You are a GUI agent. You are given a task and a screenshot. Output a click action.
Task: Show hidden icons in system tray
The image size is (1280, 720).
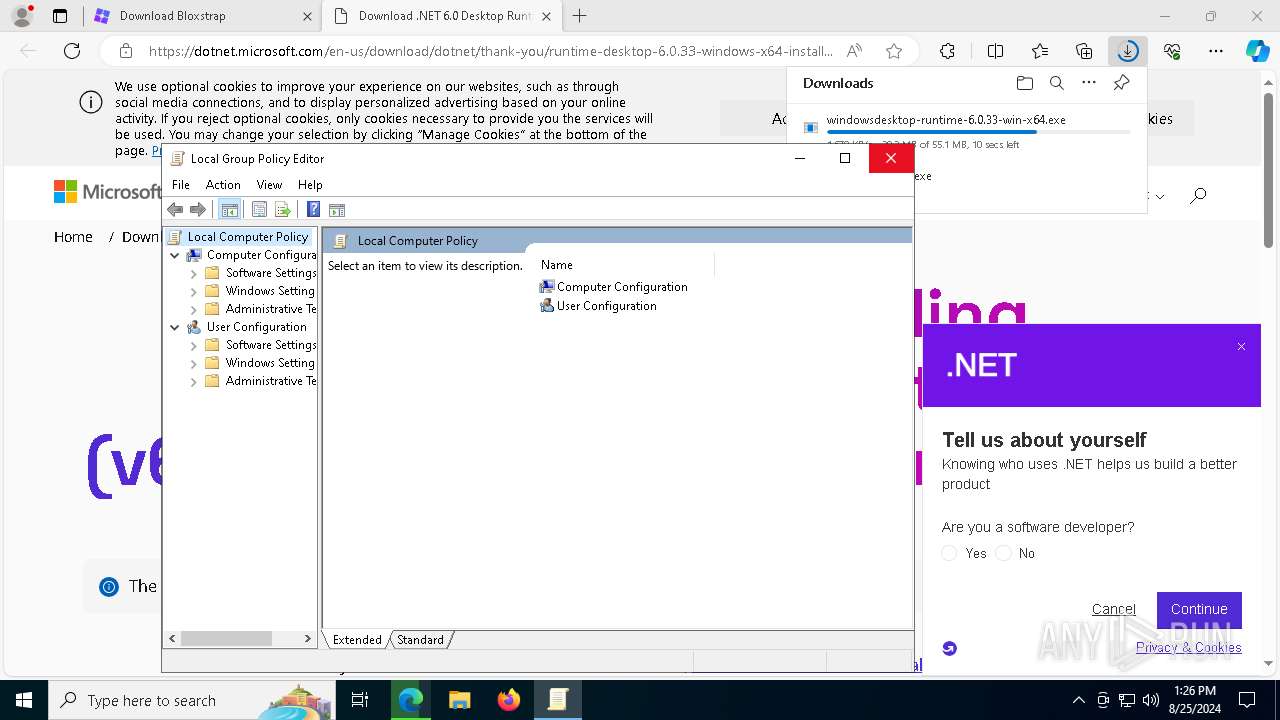coord(1078,700)
